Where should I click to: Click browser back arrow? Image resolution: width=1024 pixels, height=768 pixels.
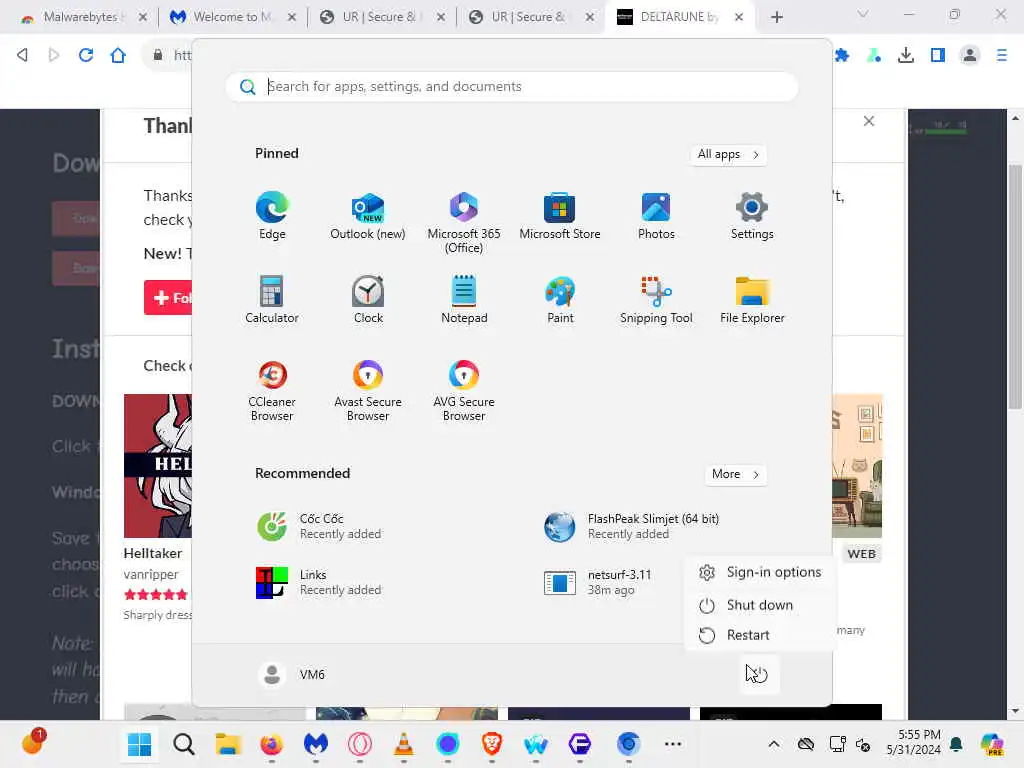tap(22, 55)
